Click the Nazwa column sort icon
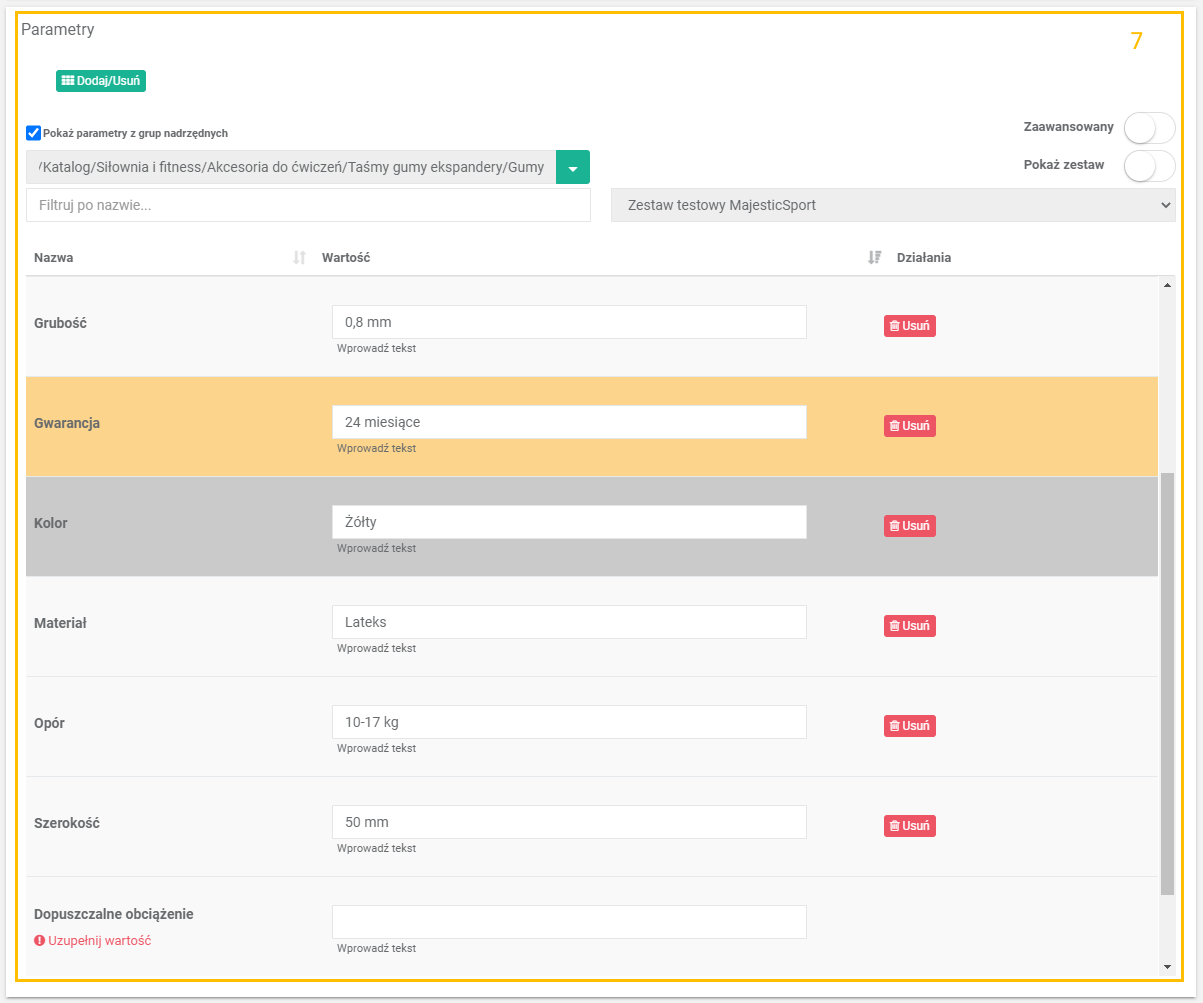This screenshot has height=1003, width=1203. 299,258
